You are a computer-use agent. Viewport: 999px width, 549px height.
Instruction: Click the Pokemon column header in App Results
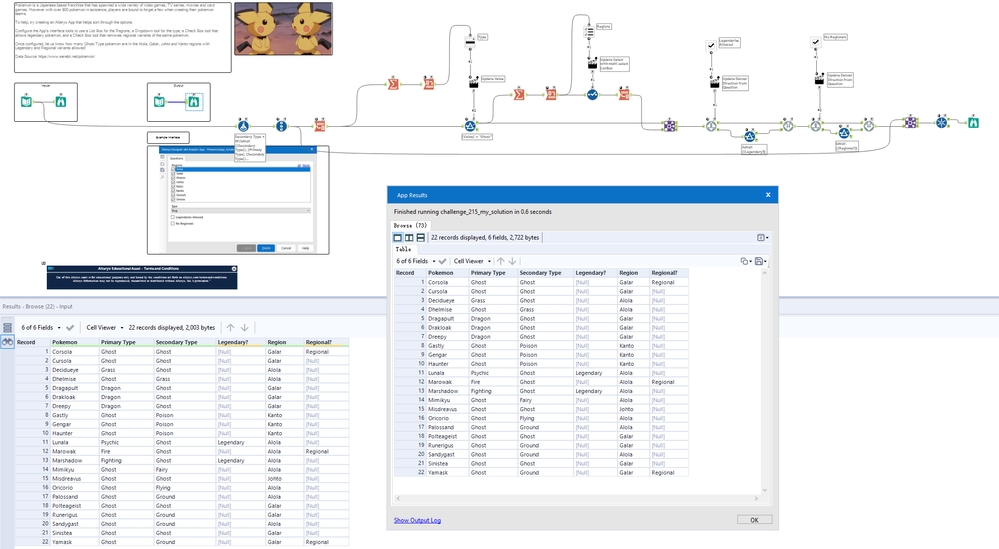coord(447,273)
